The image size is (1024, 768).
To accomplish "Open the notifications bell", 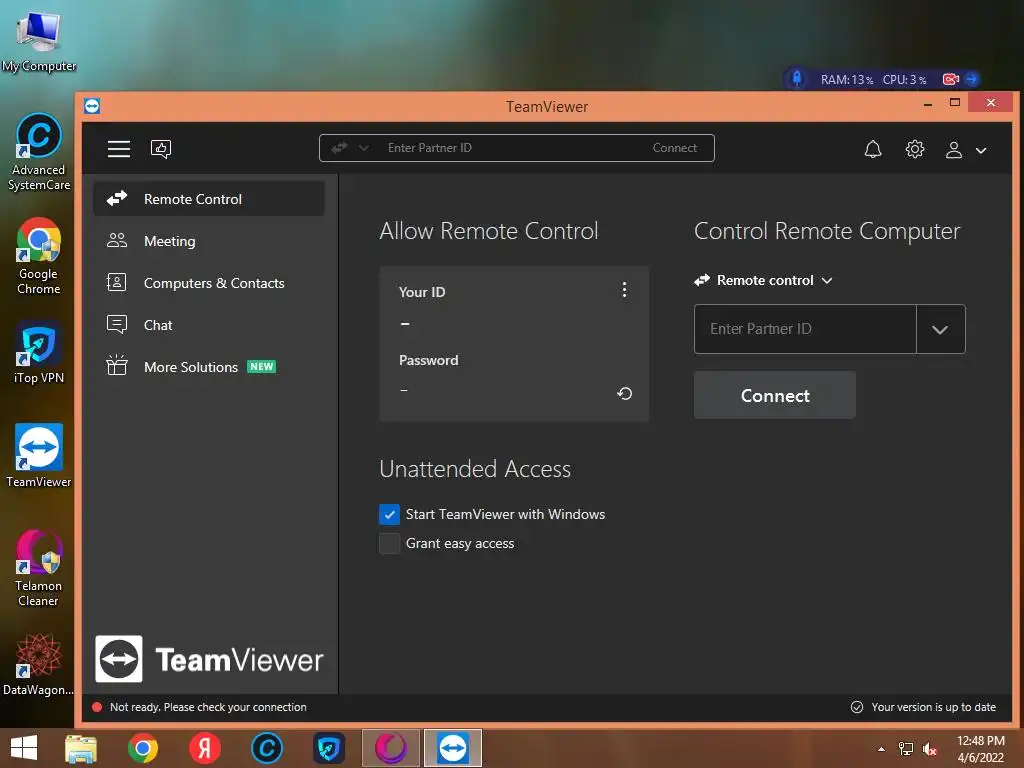I will (x=873, y=150).
